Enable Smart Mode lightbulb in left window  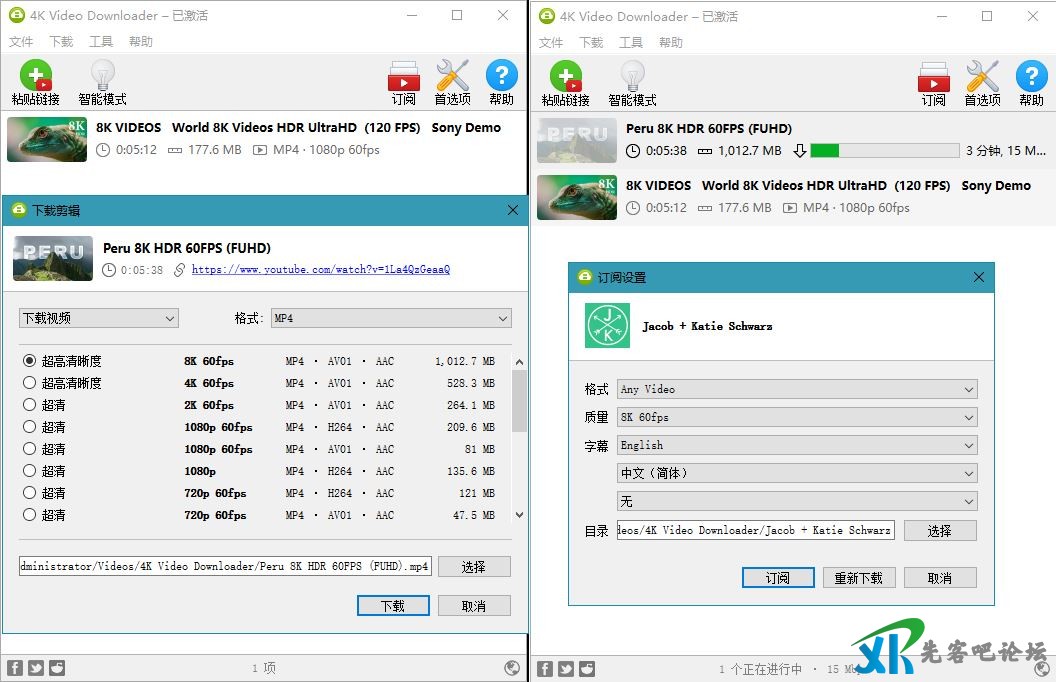coord(102,77)
